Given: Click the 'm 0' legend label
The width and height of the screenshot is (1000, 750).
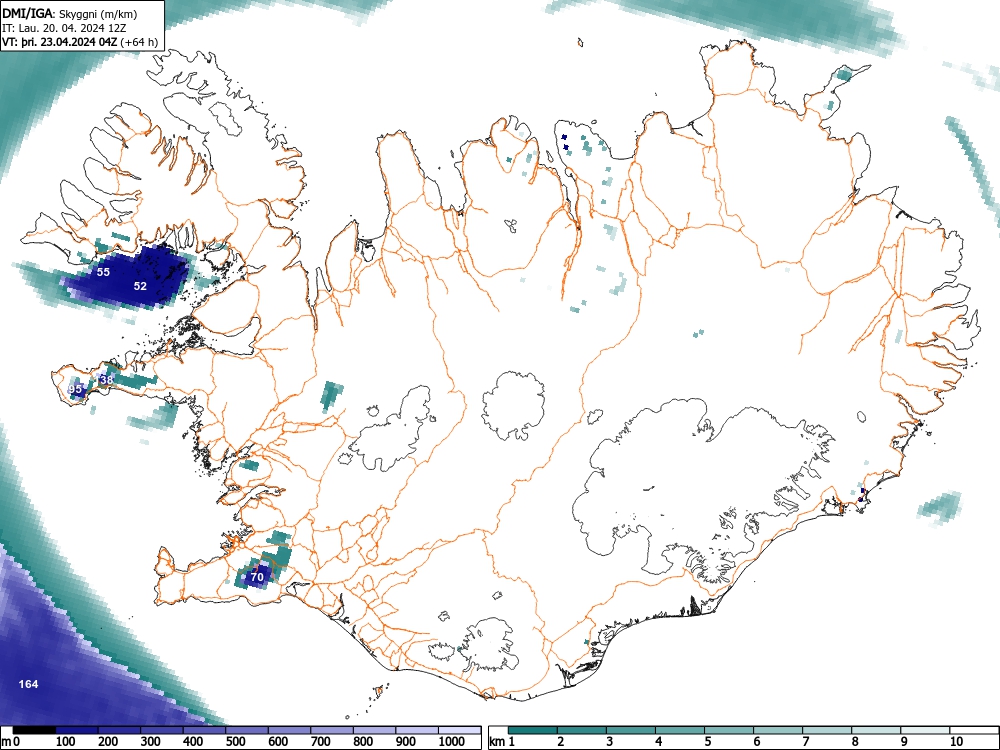Looking at the screenshot, I should pos(11,742).
